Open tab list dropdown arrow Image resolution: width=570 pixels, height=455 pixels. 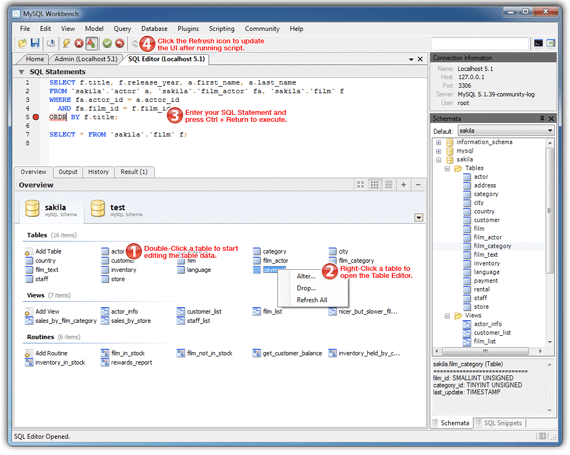click(411, 59)
